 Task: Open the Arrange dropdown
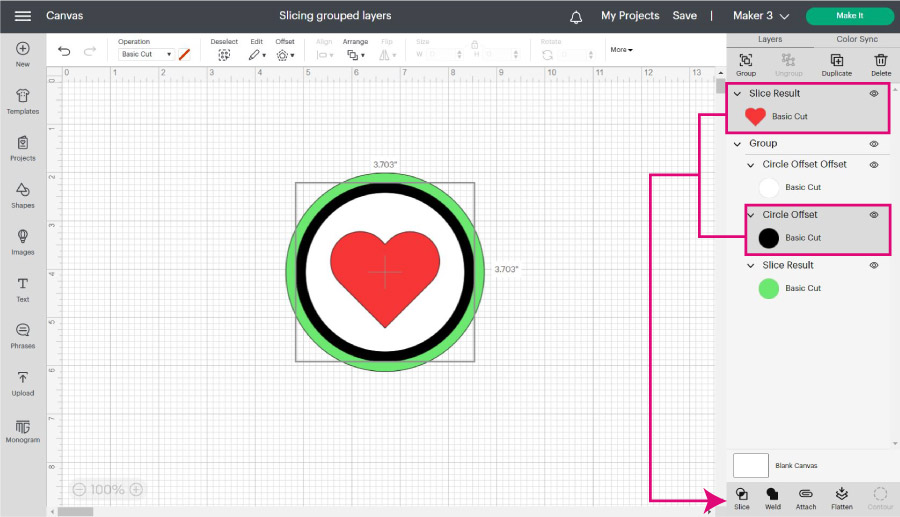click(x=355, y=55)
